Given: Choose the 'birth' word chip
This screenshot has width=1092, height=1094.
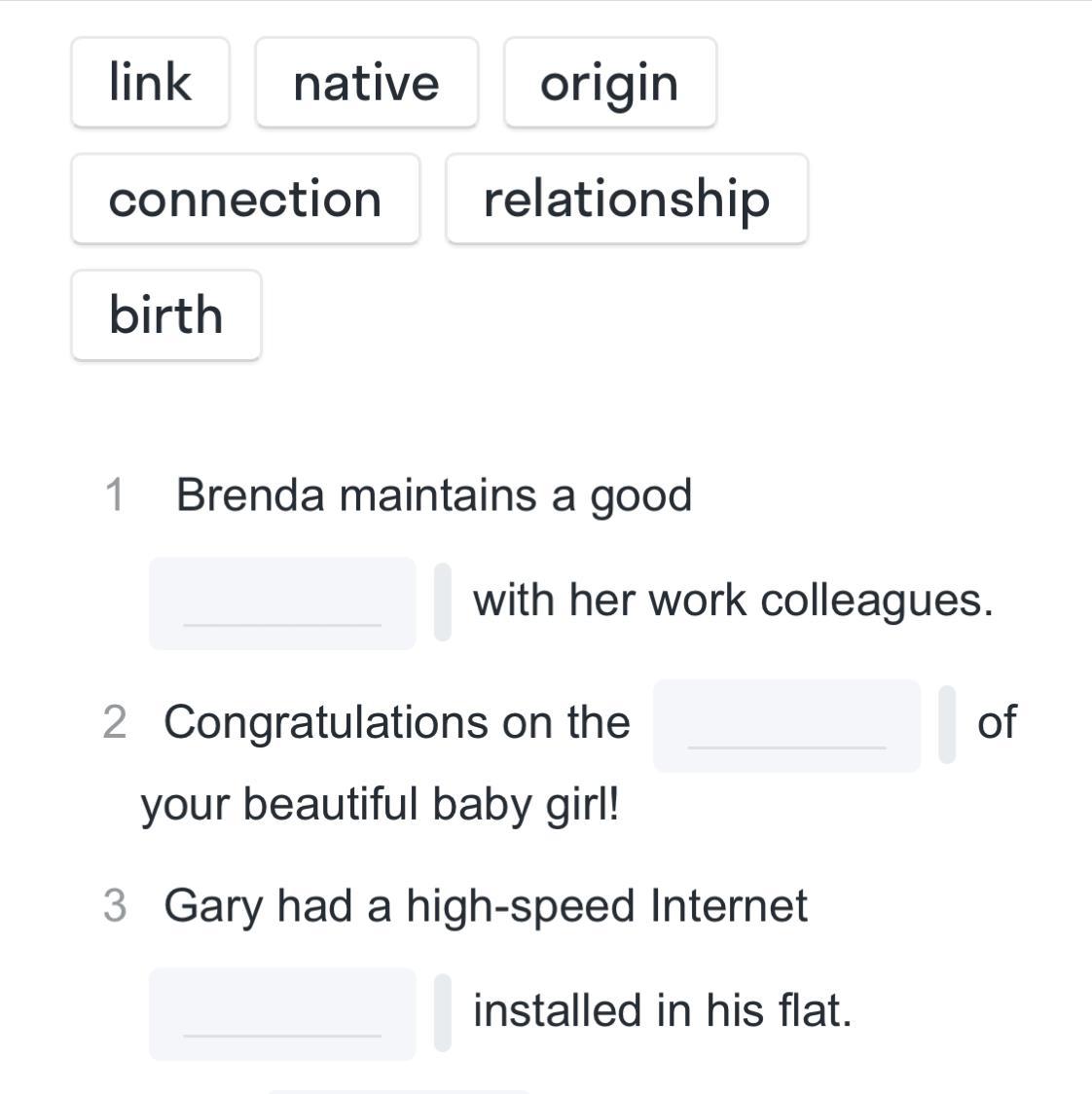Looking at the screenshot, I should (x=166, y=314).
